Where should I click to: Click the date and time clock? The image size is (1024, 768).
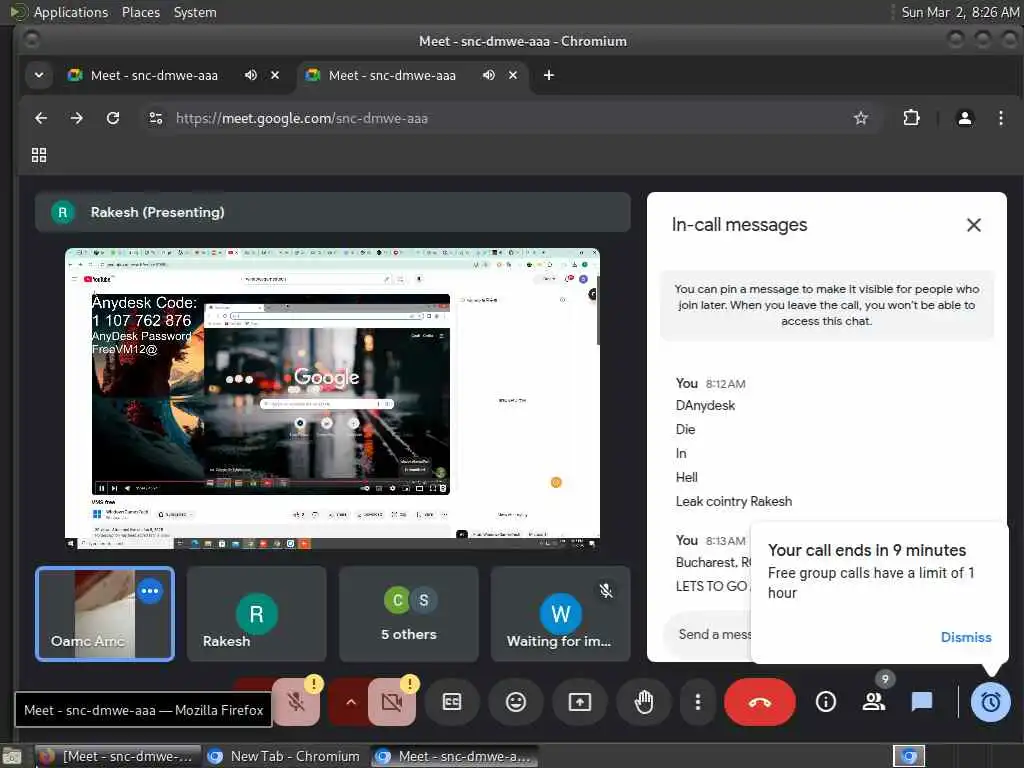pos(959,12)
